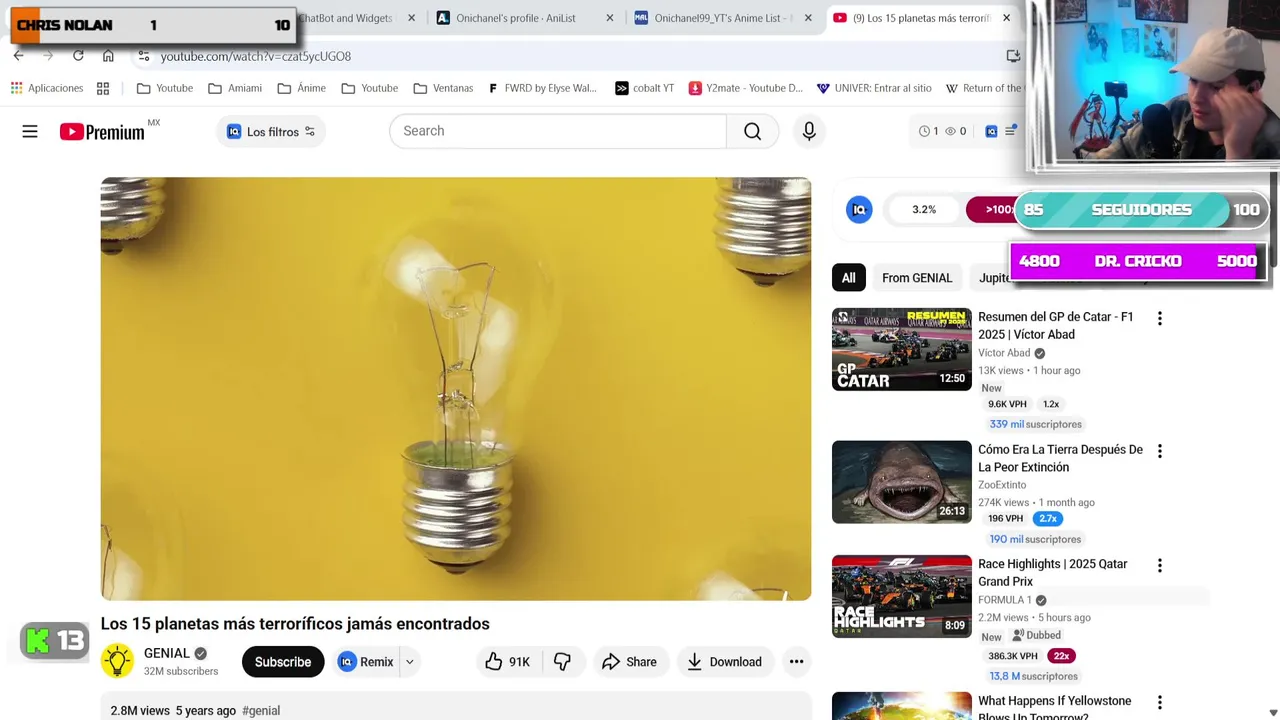Viewport: 1280px width, 720px height.
Task: Click in the YouTube Search field
Action: pyautogui.click(x=558, y=131)
